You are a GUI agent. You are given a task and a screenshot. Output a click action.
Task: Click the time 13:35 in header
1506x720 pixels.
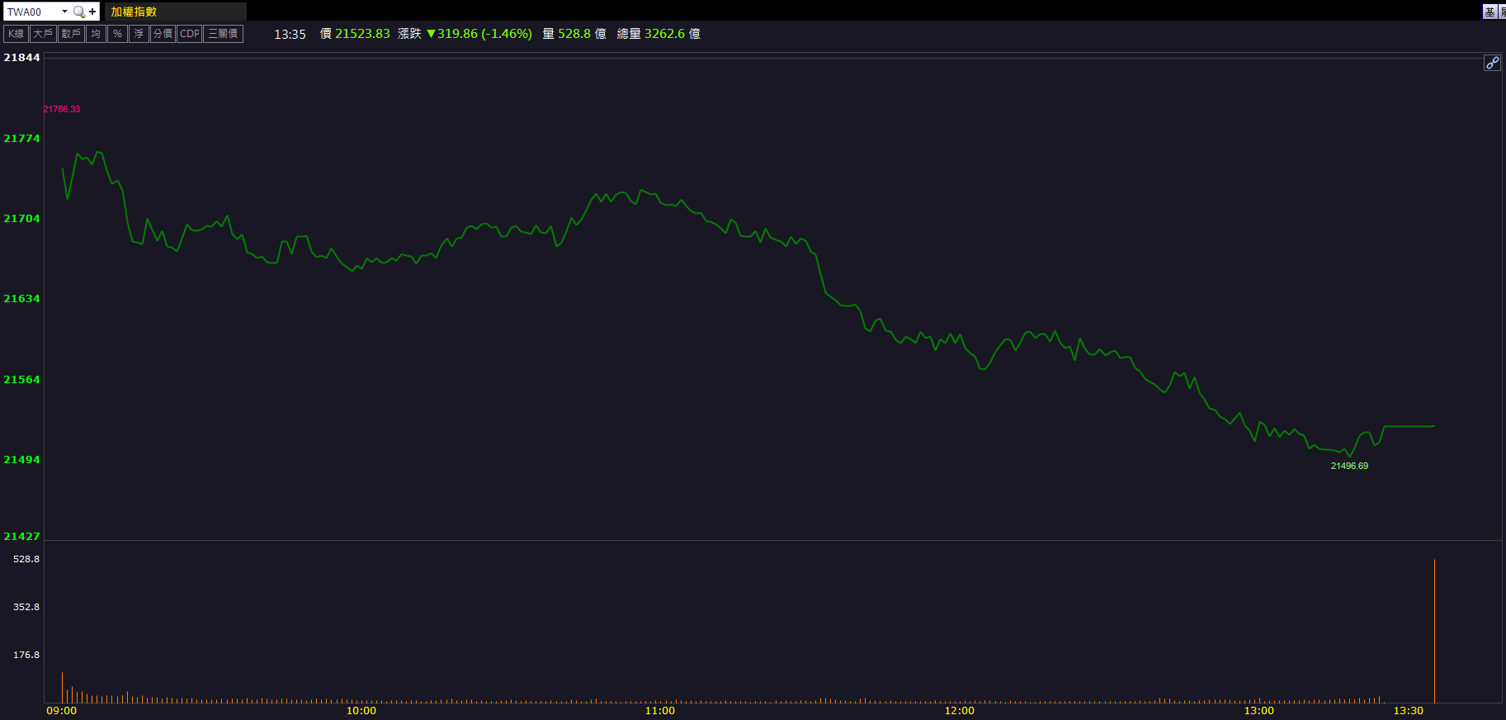coord(290,34)
